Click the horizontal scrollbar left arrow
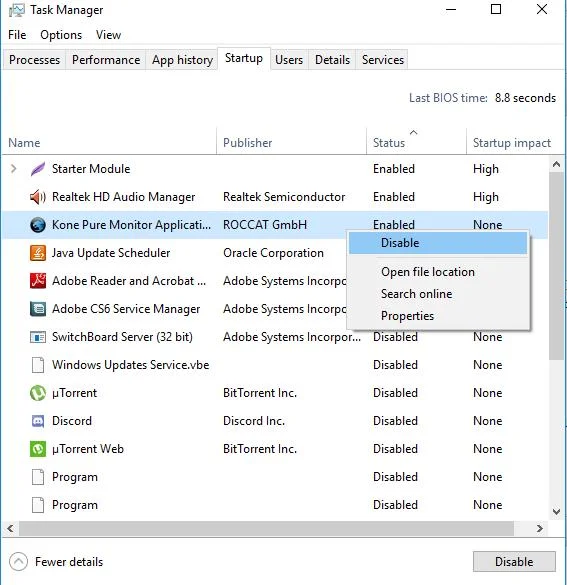 coord(10,529)
